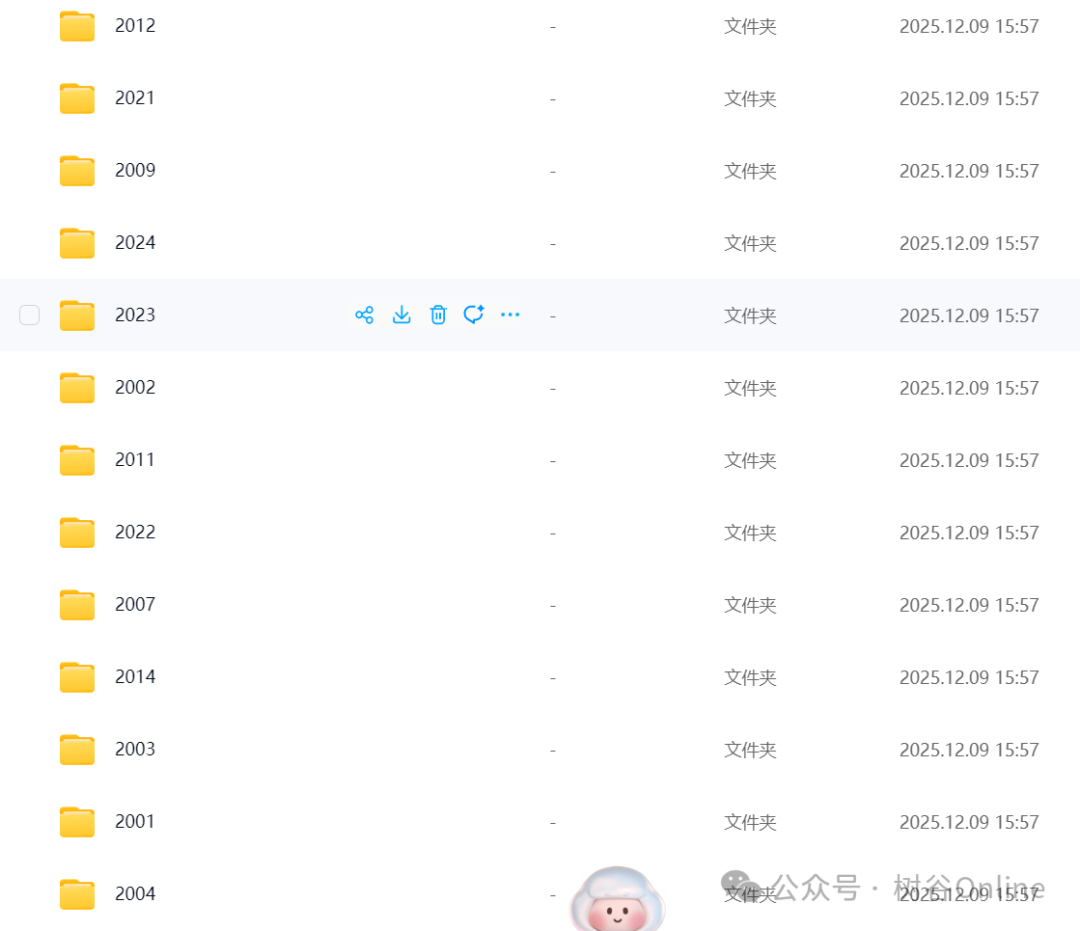Open the 2007 folder
This screenshot has width=1080, height=931.
tap(135, 604)
